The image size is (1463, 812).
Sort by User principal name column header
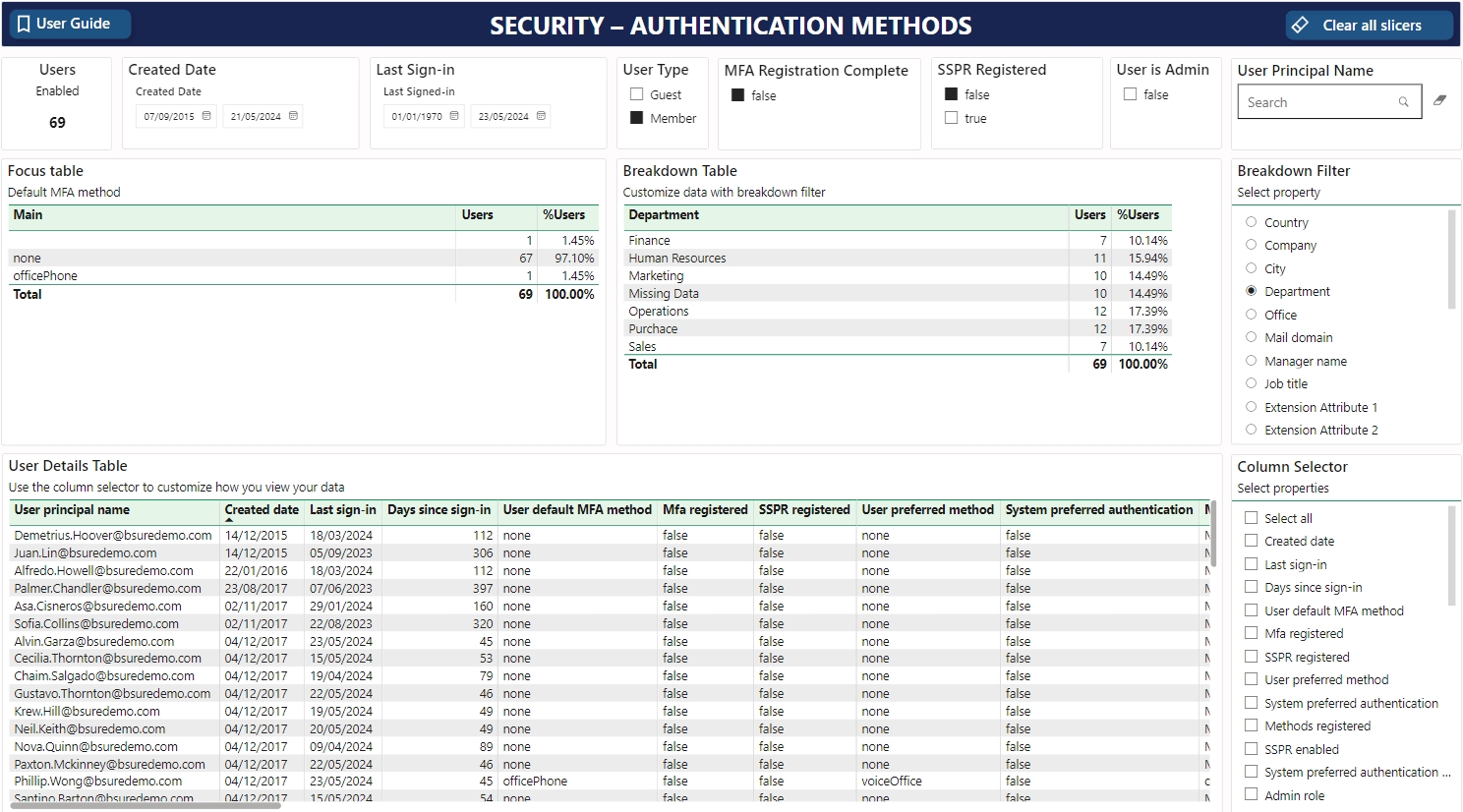72,510
